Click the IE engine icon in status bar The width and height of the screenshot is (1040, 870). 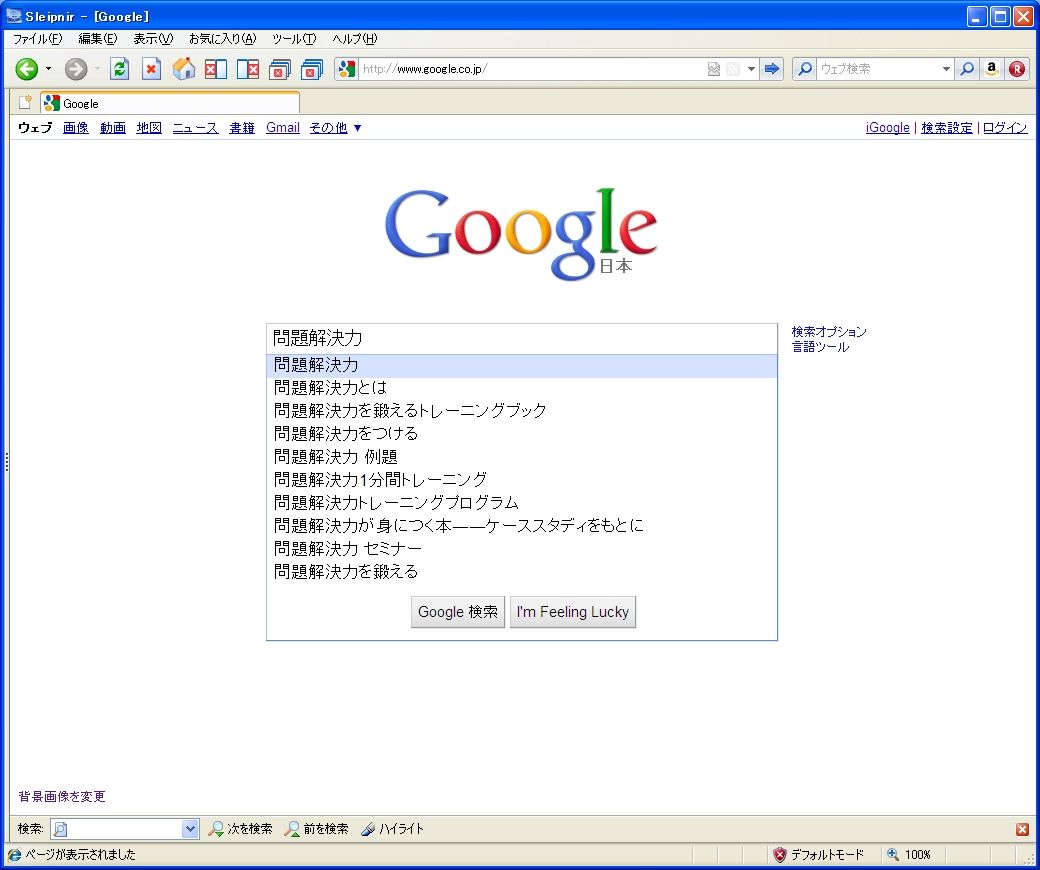coord(15,855)
